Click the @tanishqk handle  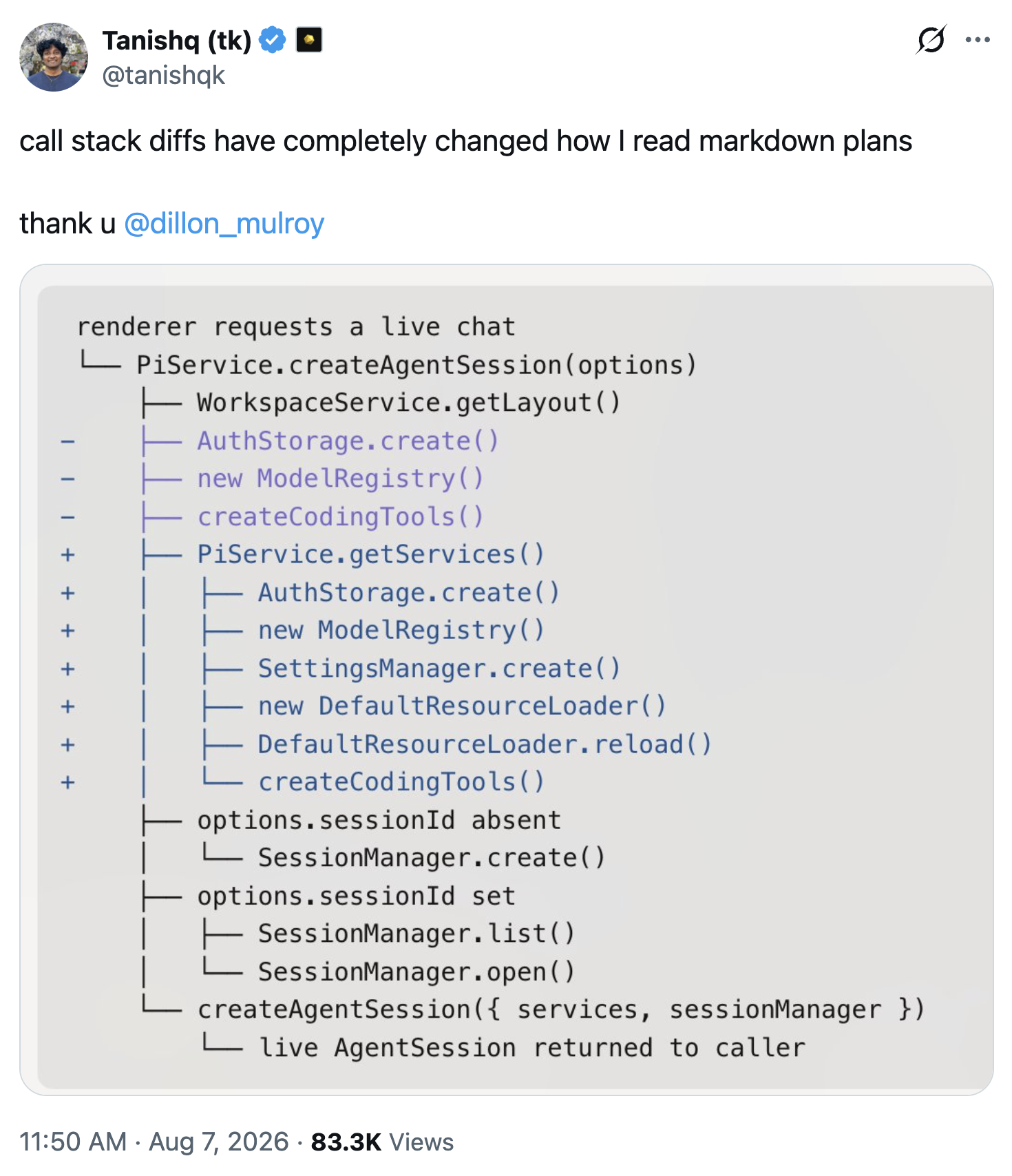(x=163, y=75)
